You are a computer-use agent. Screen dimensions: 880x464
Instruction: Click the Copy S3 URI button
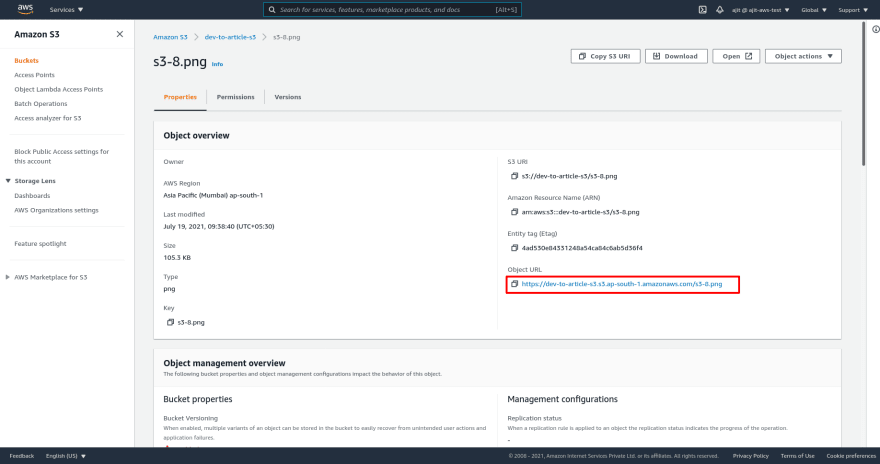tap(606, 56)
